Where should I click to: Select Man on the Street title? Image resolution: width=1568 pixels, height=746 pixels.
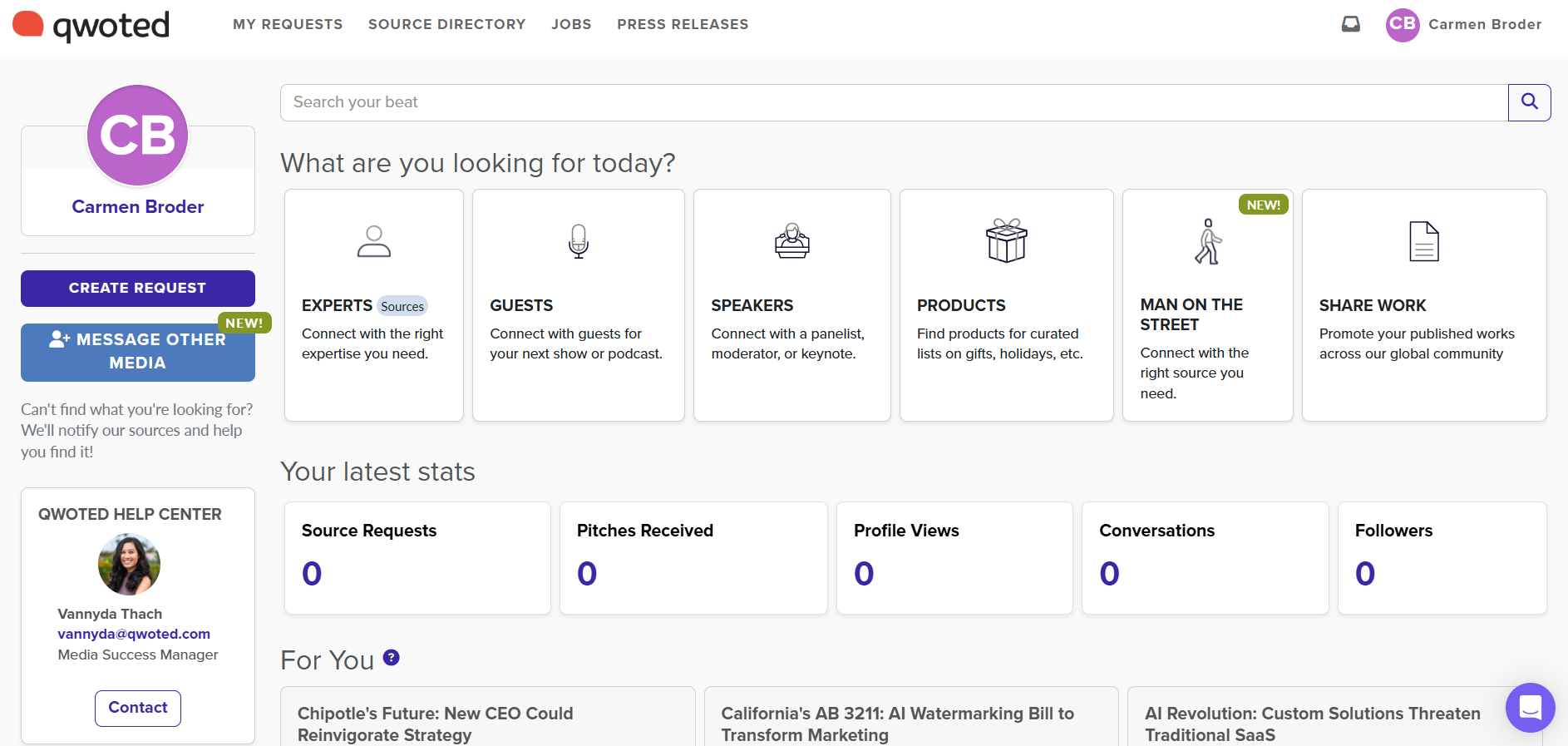pyautogui.click(x=1191, y=314)
